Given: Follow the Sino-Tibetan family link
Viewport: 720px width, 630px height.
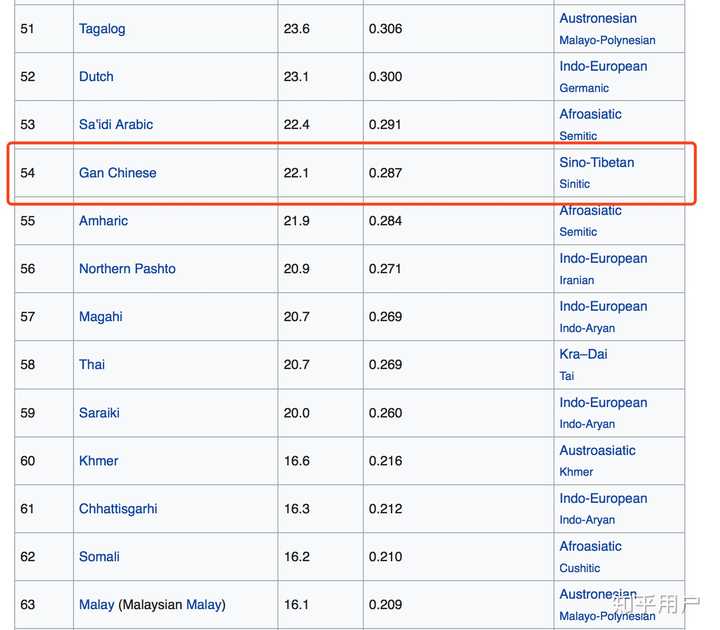Looking at the screenshot, I should 596,162.
